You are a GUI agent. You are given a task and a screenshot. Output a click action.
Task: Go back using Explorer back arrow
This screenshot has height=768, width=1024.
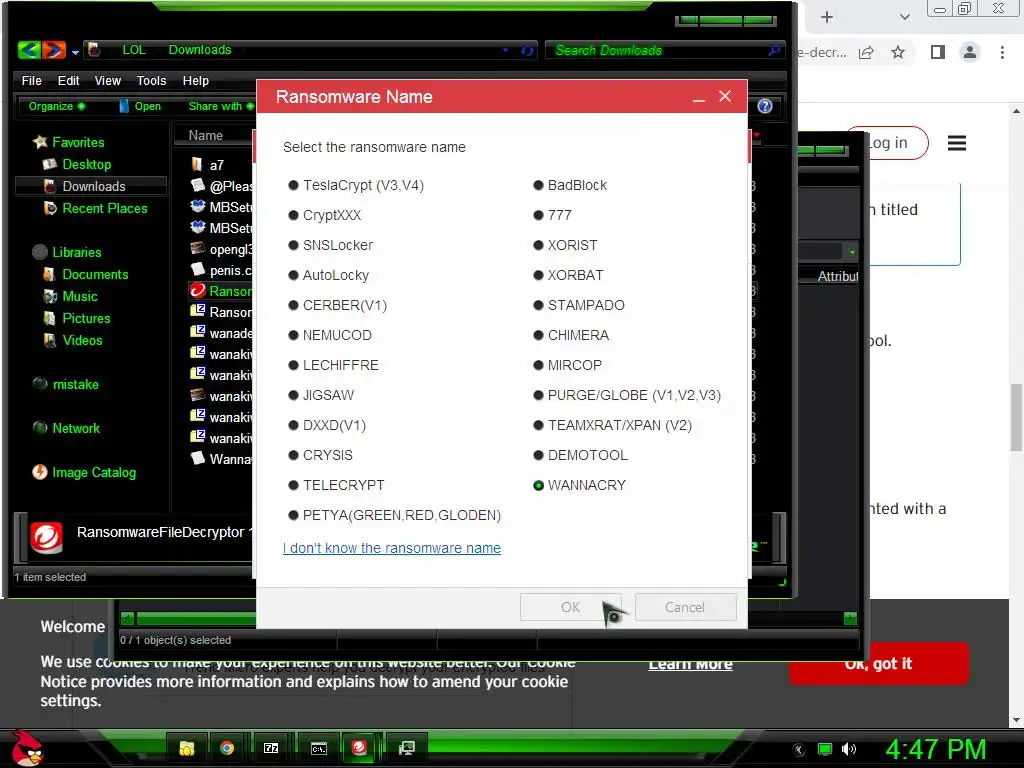pos(29,50)
